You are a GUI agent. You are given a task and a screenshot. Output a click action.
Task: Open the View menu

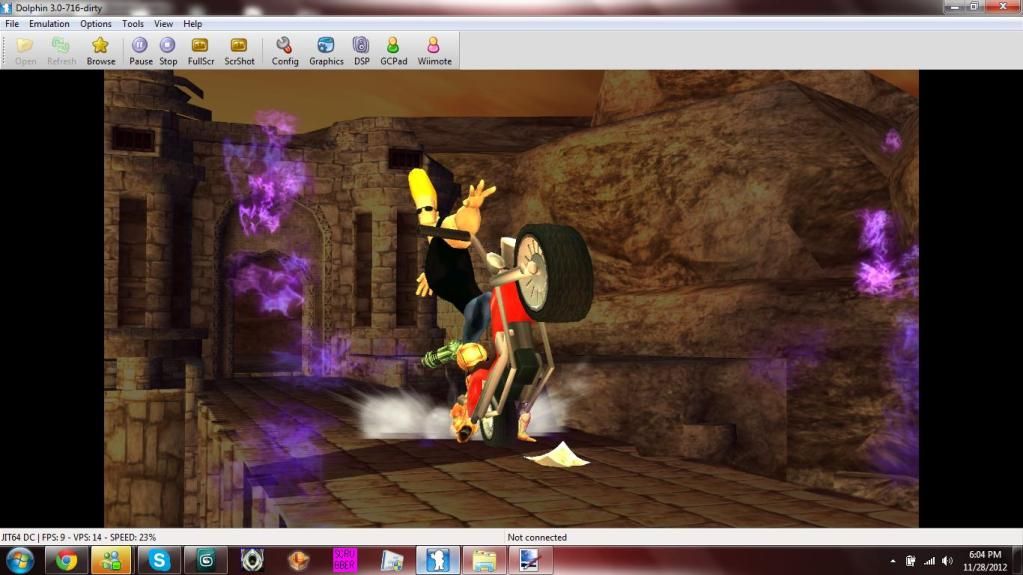click(163, 23)
